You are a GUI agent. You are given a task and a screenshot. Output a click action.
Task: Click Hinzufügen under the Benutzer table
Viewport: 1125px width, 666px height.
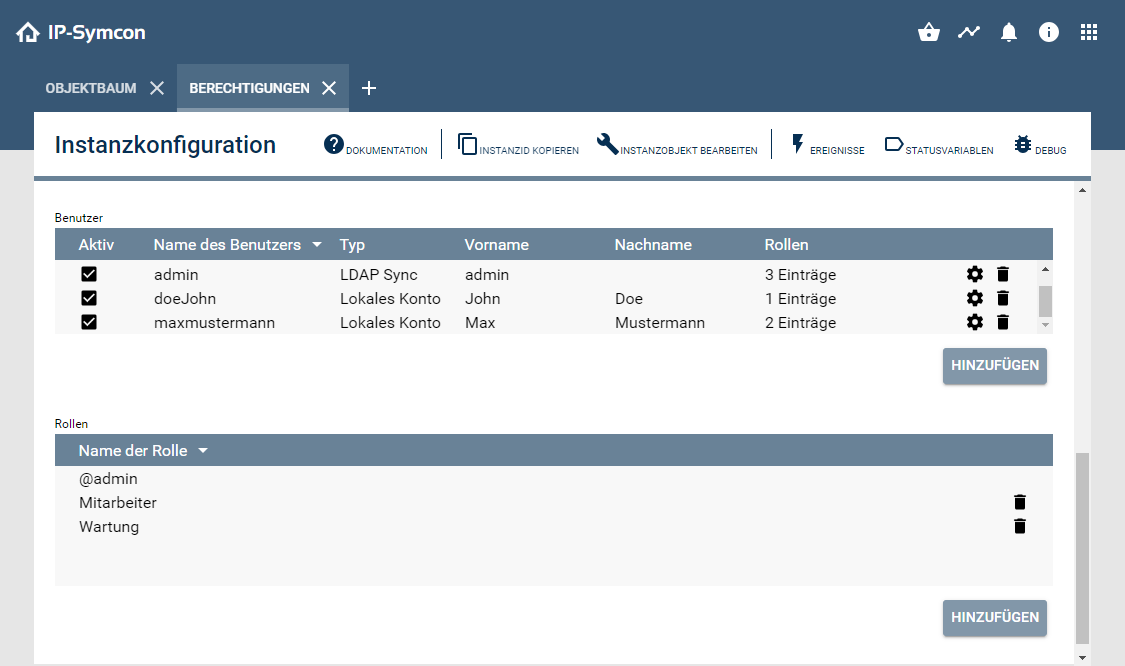994,366
